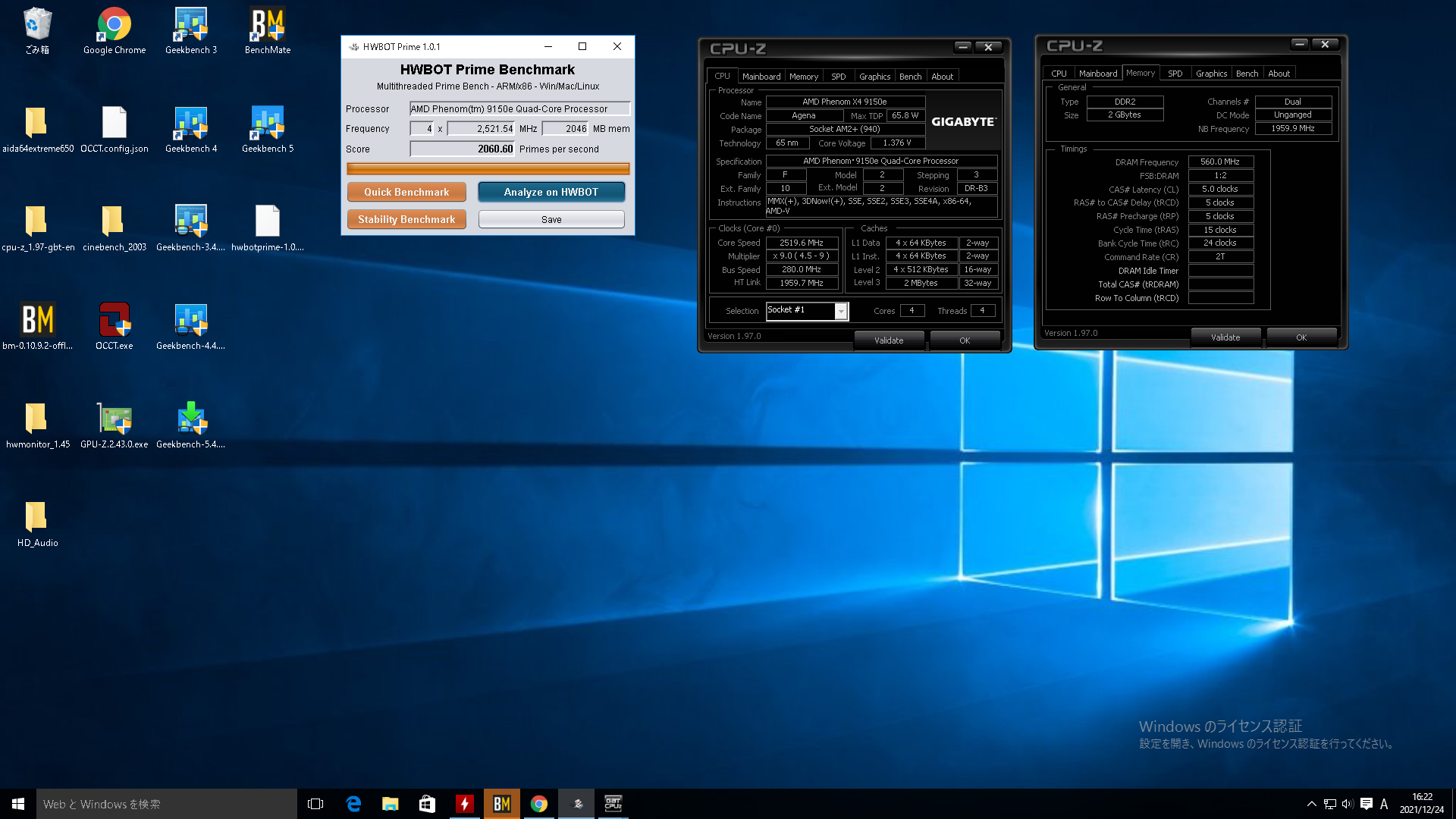The image size is (1456, 819).
Task: Select the GPU-Z.2.43.0.exe icon
Action: (114, 425)
